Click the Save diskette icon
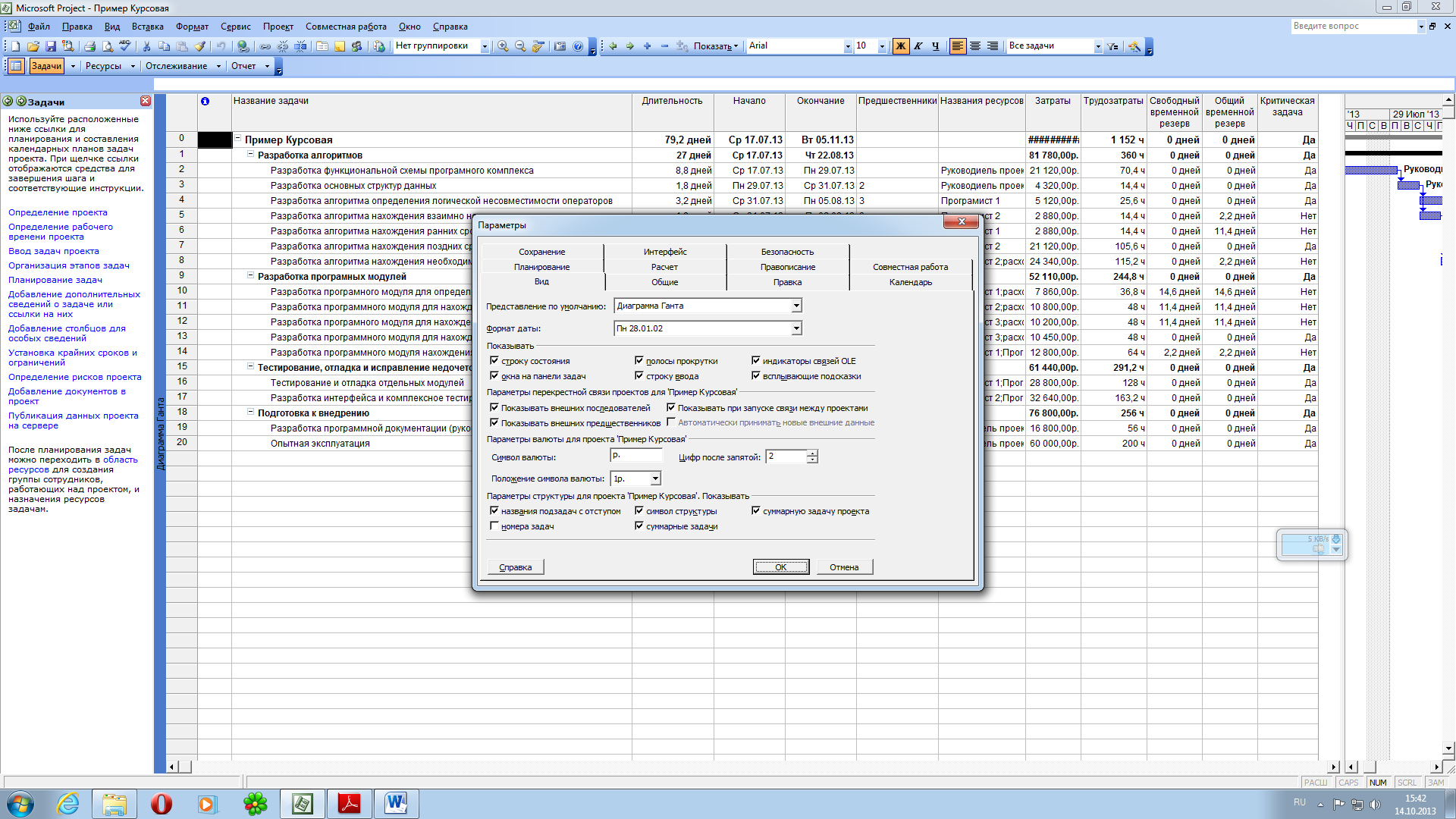The width and height of the screenshot is (1456, 819). click(x=50, y=46)
